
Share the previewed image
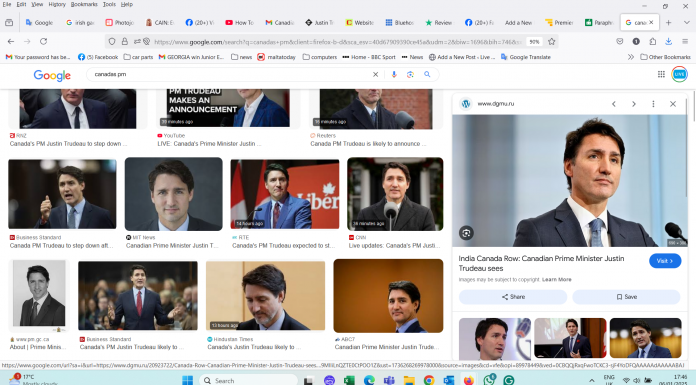(x=513, y=297)
